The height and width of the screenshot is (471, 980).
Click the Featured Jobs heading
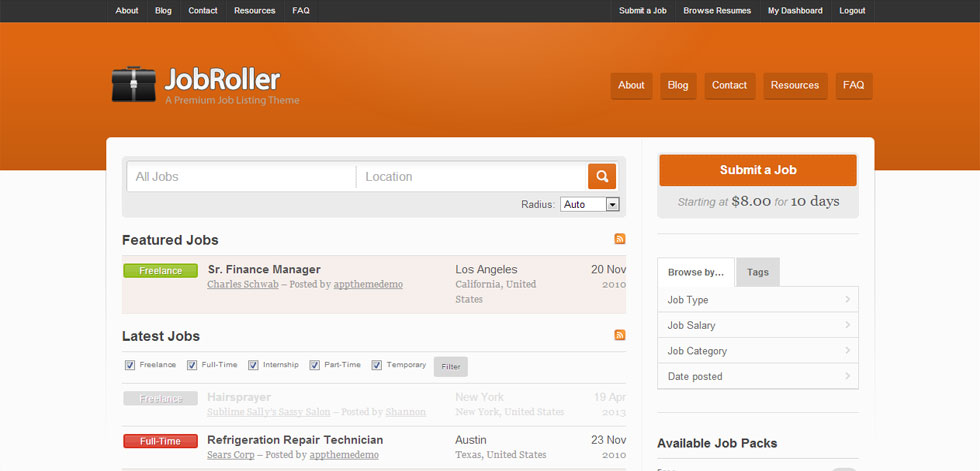pos(170,240)
